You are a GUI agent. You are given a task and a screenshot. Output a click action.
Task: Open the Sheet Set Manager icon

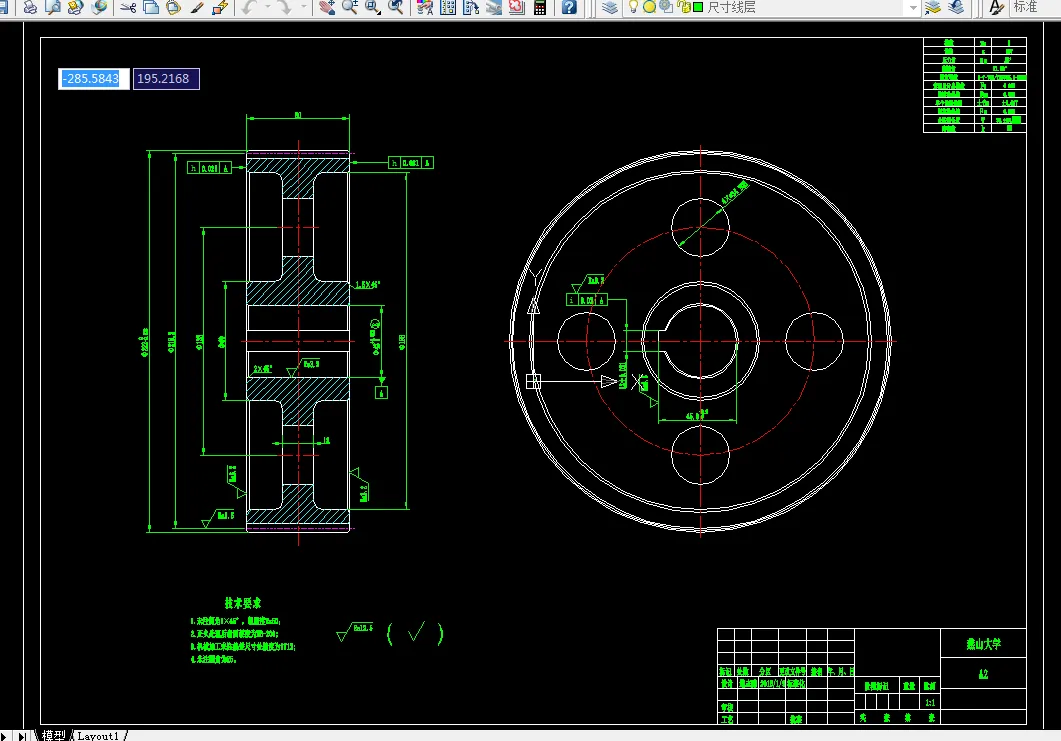pos(494,7)
